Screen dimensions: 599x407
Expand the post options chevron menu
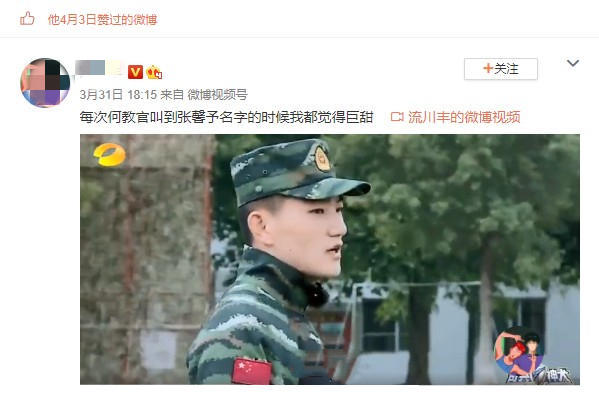point(573,63)
